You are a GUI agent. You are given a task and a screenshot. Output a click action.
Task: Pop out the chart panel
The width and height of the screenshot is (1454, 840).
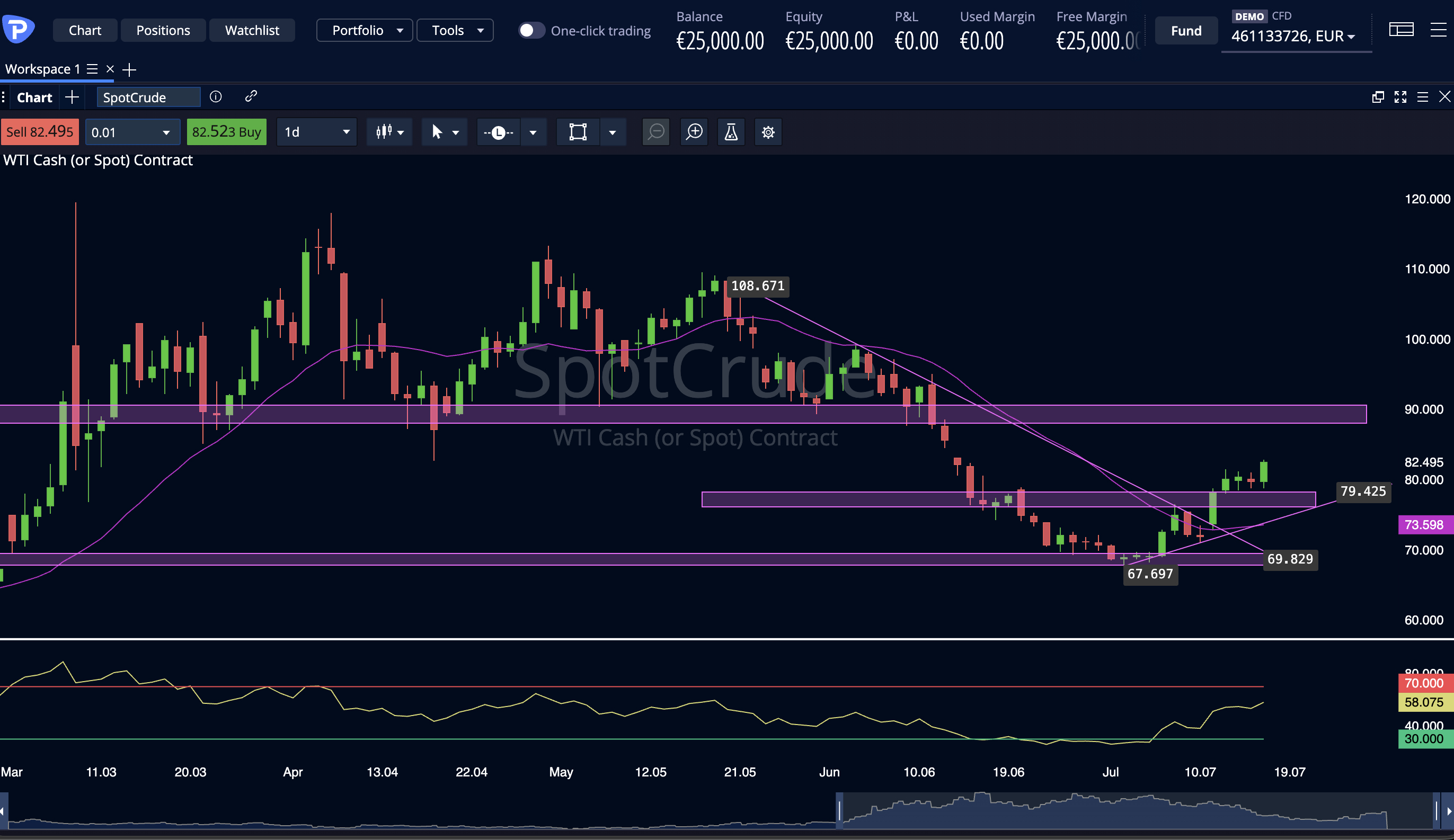pos(1378,97)
